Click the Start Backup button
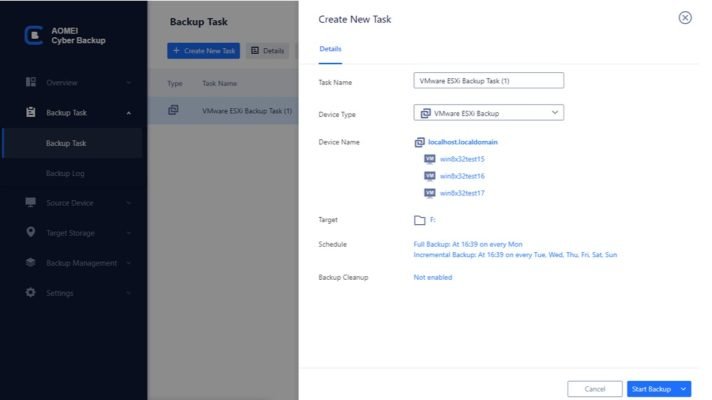The image size is (712, 400). pyautogui.click(x=652, y=389)
